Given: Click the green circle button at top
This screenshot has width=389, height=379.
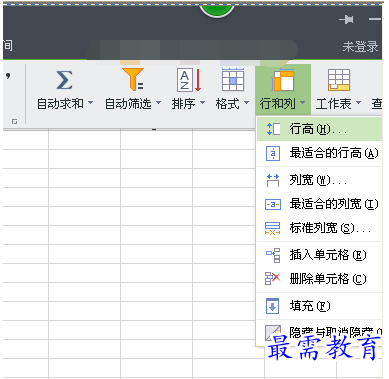Looking at the screenshot, I should (217, 10).
